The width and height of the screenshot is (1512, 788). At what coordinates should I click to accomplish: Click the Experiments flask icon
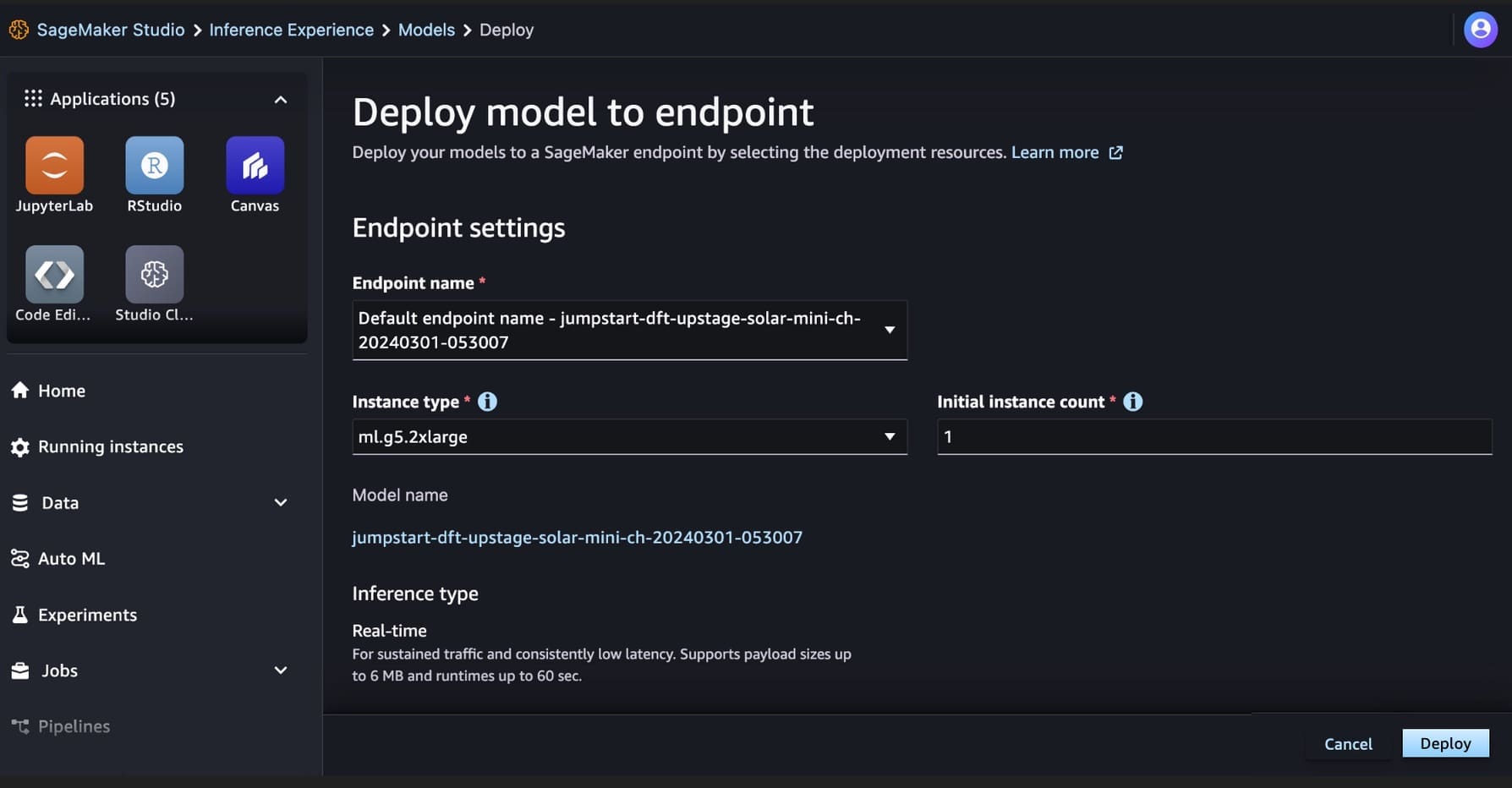[20, 615]
